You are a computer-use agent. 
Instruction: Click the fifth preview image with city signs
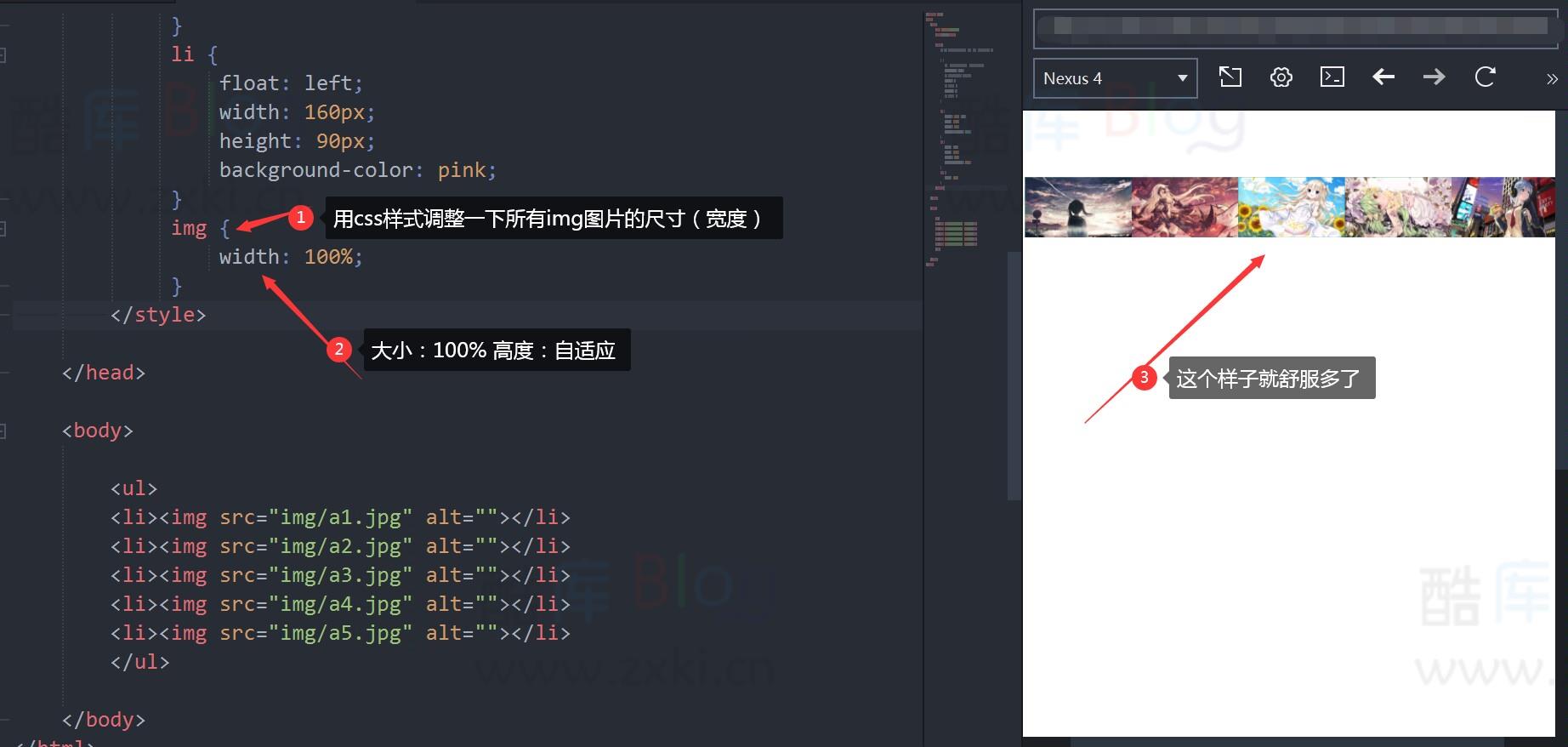click(1503, 207)
